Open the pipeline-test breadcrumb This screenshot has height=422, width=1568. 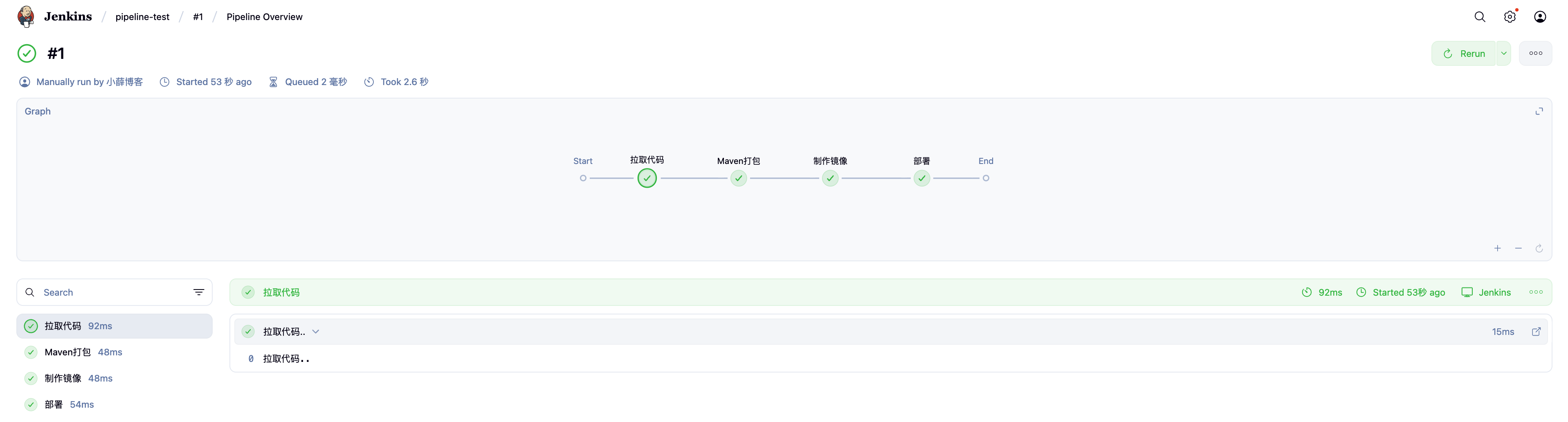coord(142,17)
